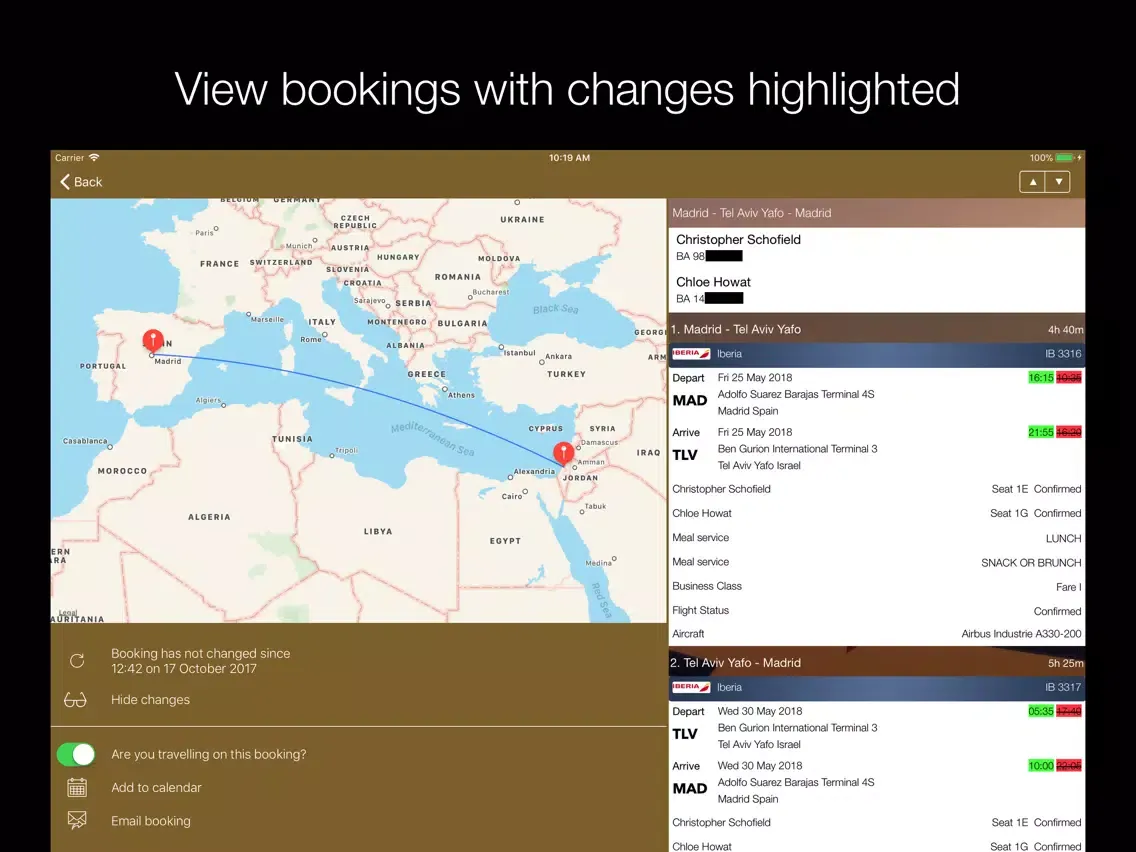Toggle the 'Are you travelling on this booking' switch
The image size is (1136, 852).
coord(76,754)
